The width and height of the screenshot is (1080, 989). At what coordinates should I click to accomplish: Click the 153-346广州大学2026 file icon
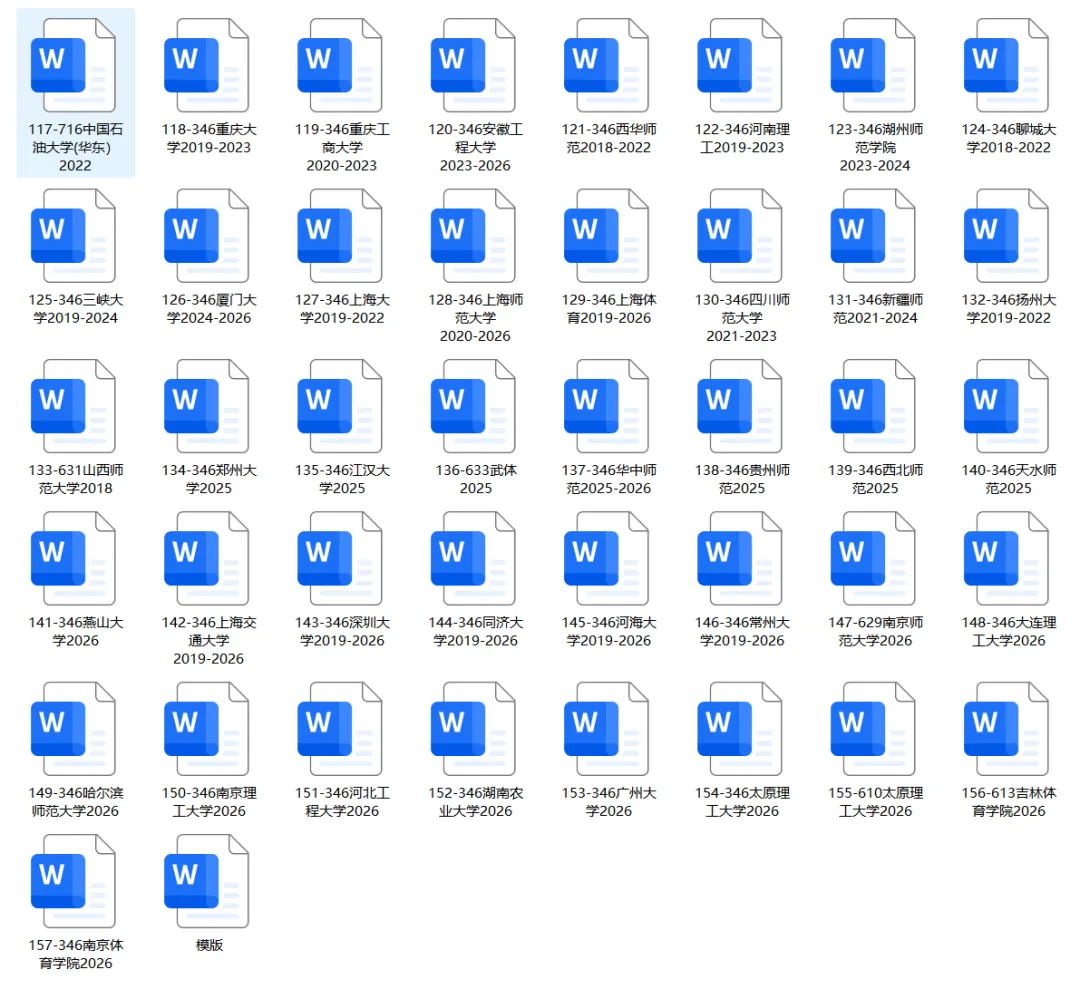606,729
